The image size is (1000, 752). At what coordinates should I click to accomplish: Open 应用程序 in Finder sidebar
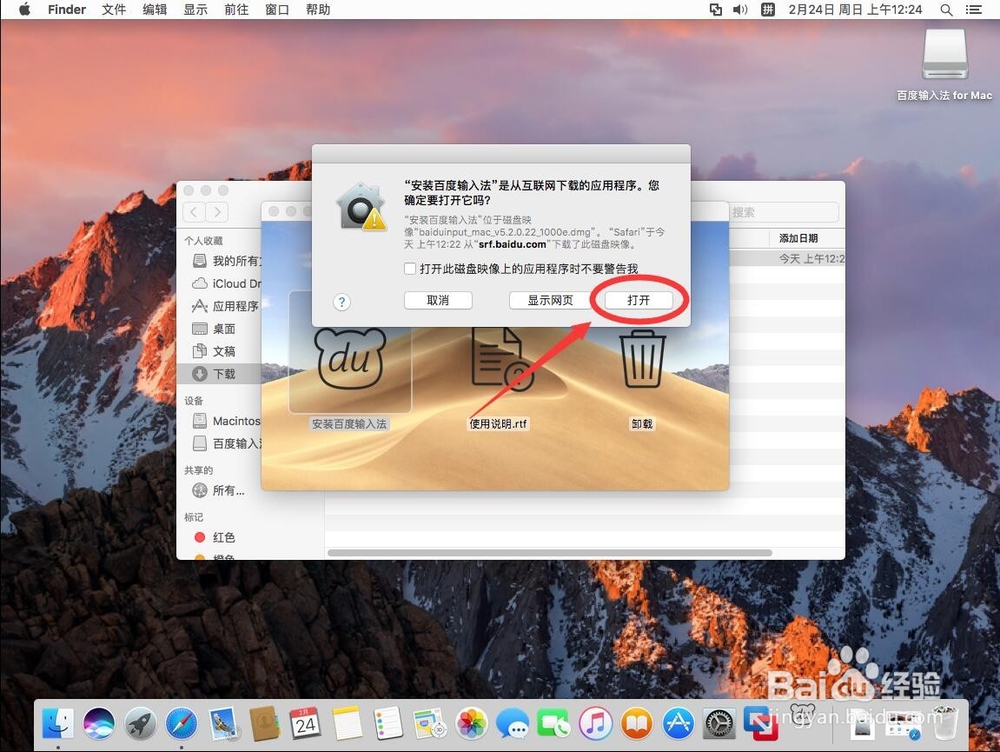(226, 306)
